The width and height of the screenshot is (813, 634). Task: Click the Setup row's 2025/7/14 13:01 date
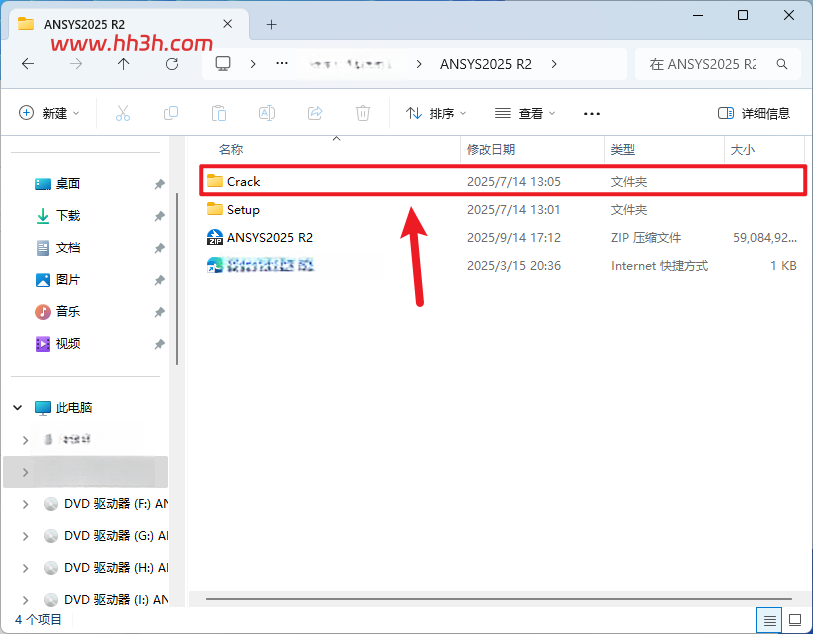(513, 209)
